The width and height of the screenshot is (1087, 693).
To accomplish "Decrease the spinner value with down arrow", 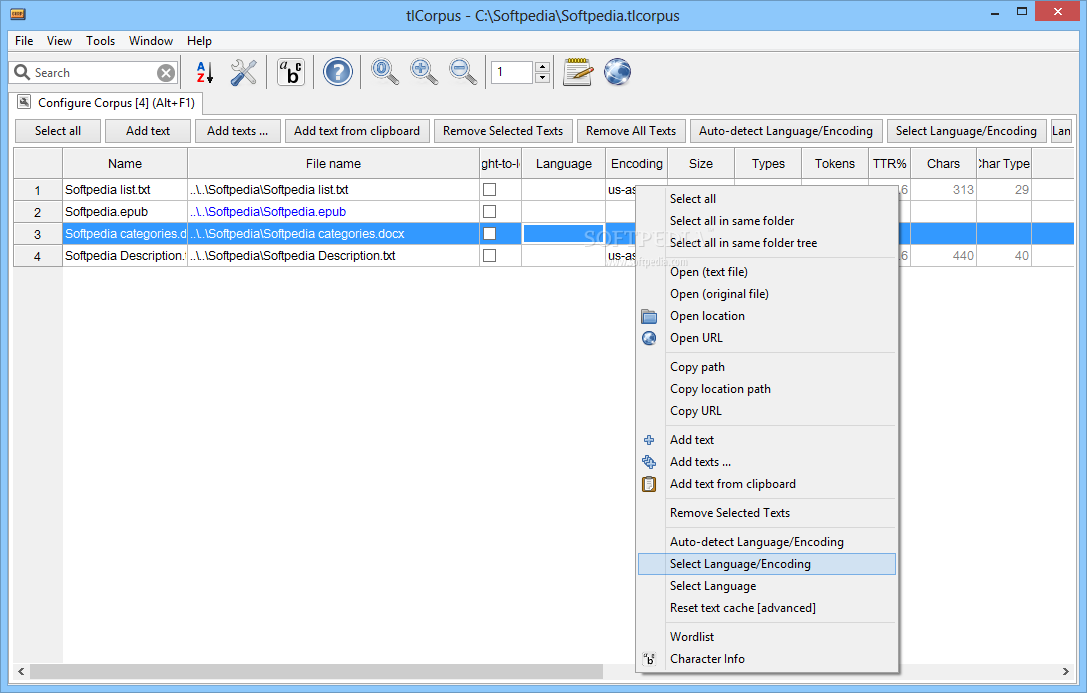I will (543, 78).
